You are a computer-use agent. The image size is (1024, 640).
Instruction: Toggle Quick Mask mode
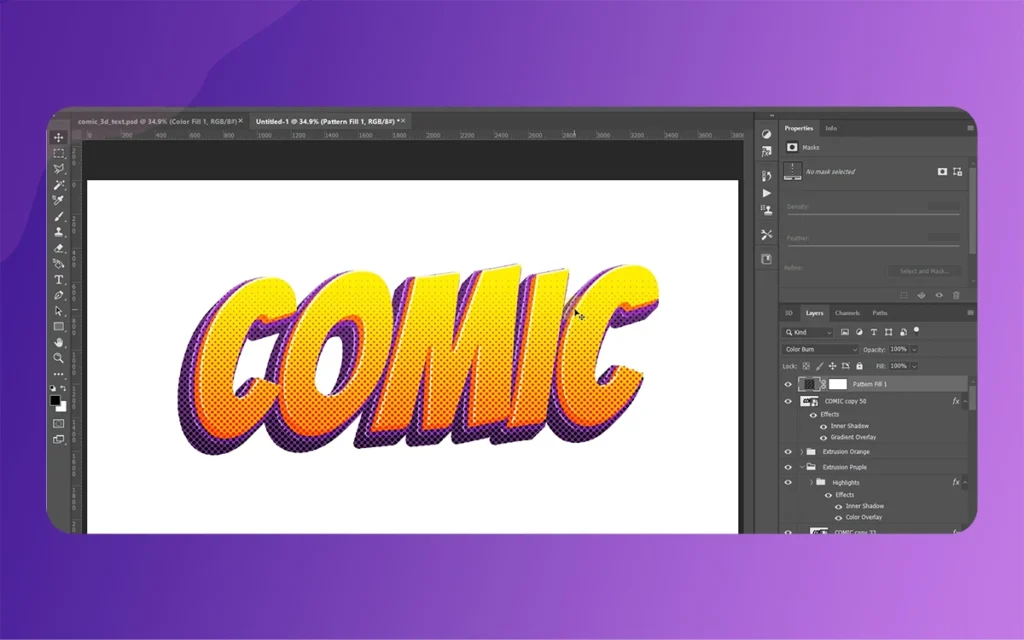pyautogui.click(x=59, y=423)
